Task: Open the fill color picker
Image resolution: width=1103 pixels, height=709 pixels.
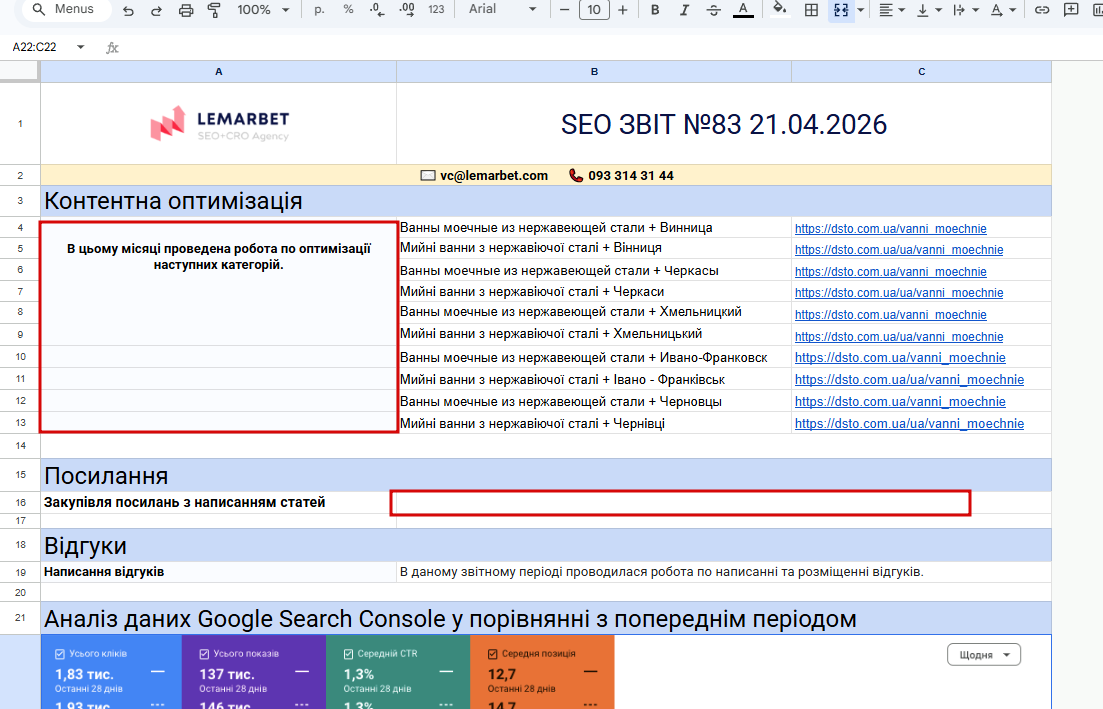Action: pyautogui.click(x=779, y=10)
